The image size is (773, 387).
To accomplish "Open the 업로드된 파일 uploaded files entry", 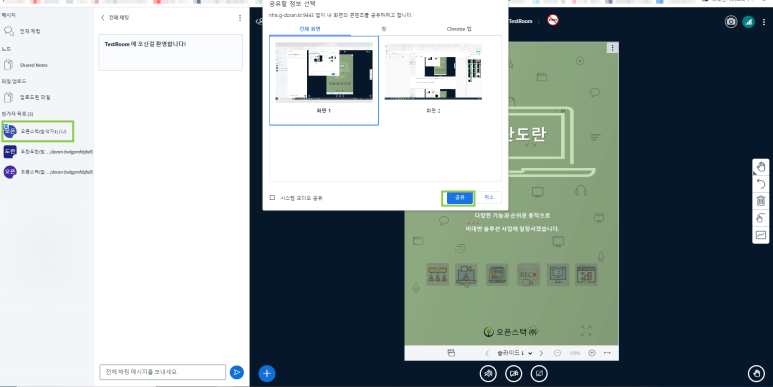I will (x=27, y=97).
